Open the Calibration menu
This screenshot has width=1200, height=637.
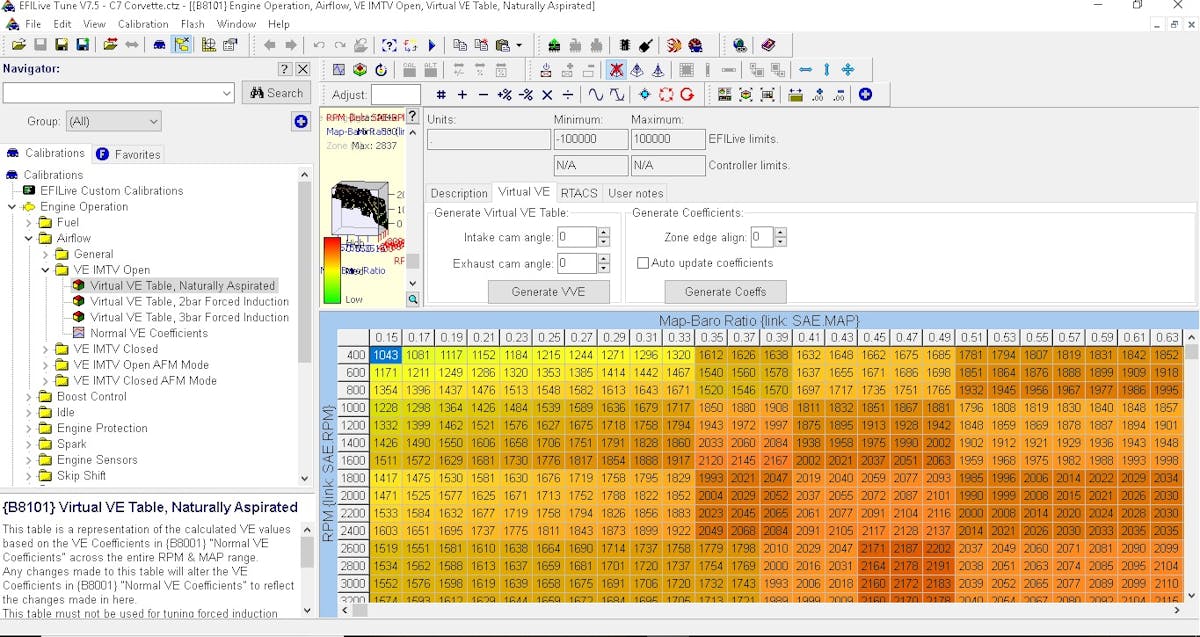[143, 24]
